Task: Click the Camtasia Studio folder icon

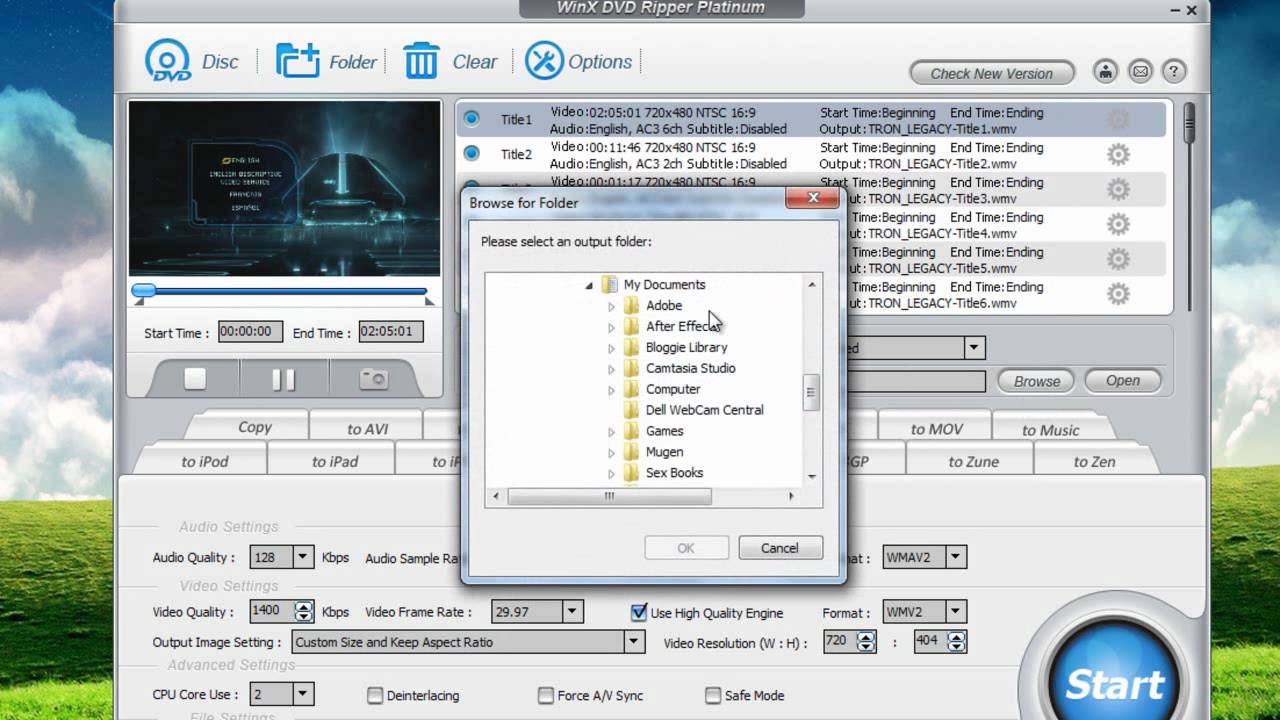Action: [631, 368]
